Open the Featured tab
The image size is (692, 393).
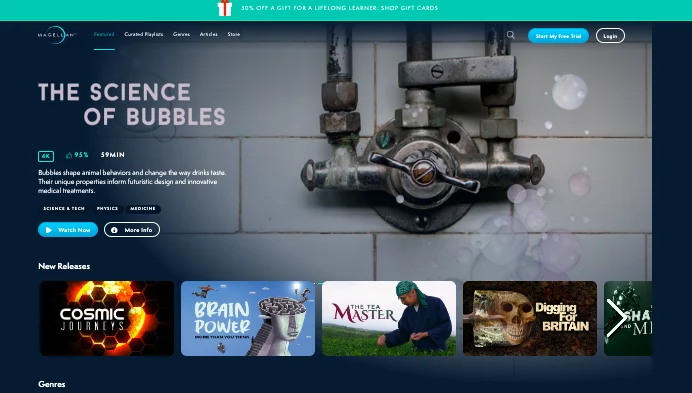(104, 34)
